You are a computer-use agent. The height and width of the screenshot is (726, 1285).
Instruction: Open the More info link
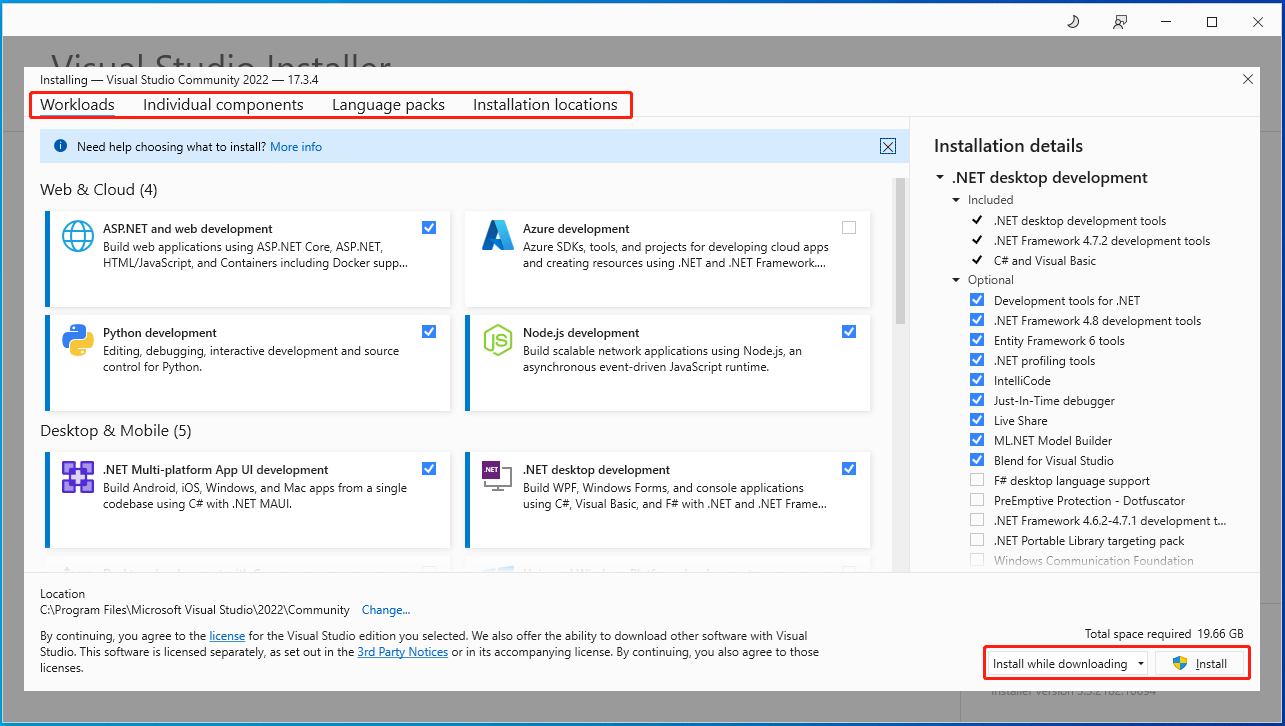296,147
